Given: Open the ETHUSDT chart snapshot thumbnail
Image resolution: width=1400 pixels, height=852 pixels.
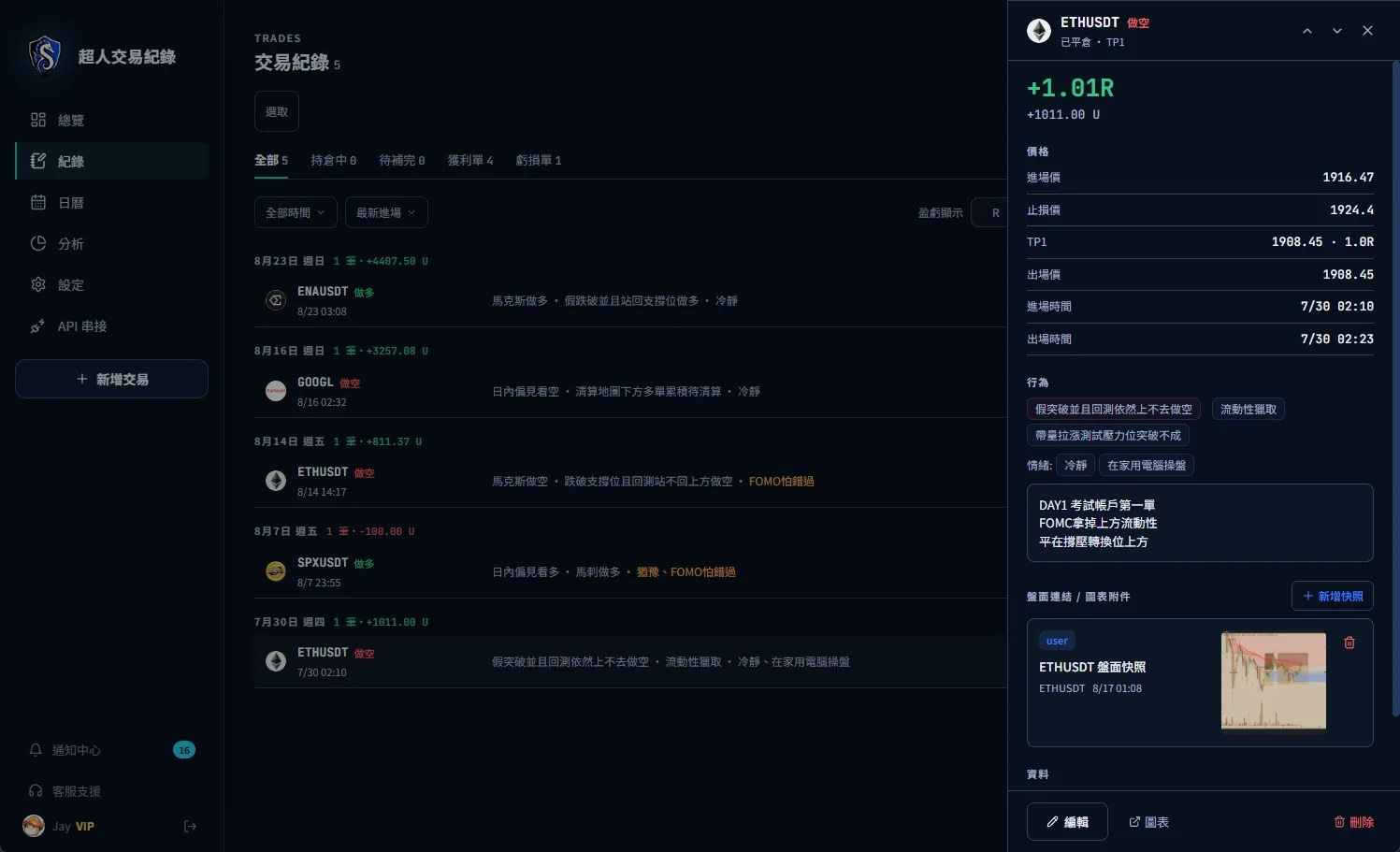Looking at the screenshot, I should tap(1274, 681).
